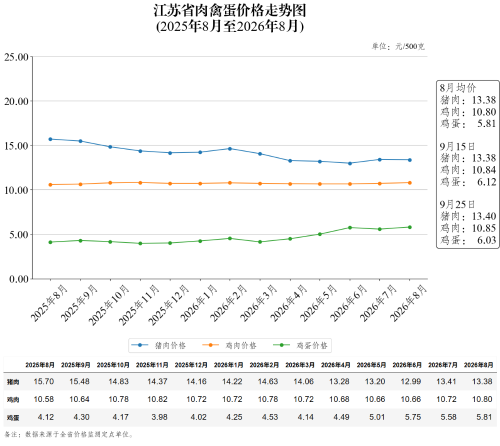
Task: Click the 2026年3月 x-axis label
Action: click(259, 303)
